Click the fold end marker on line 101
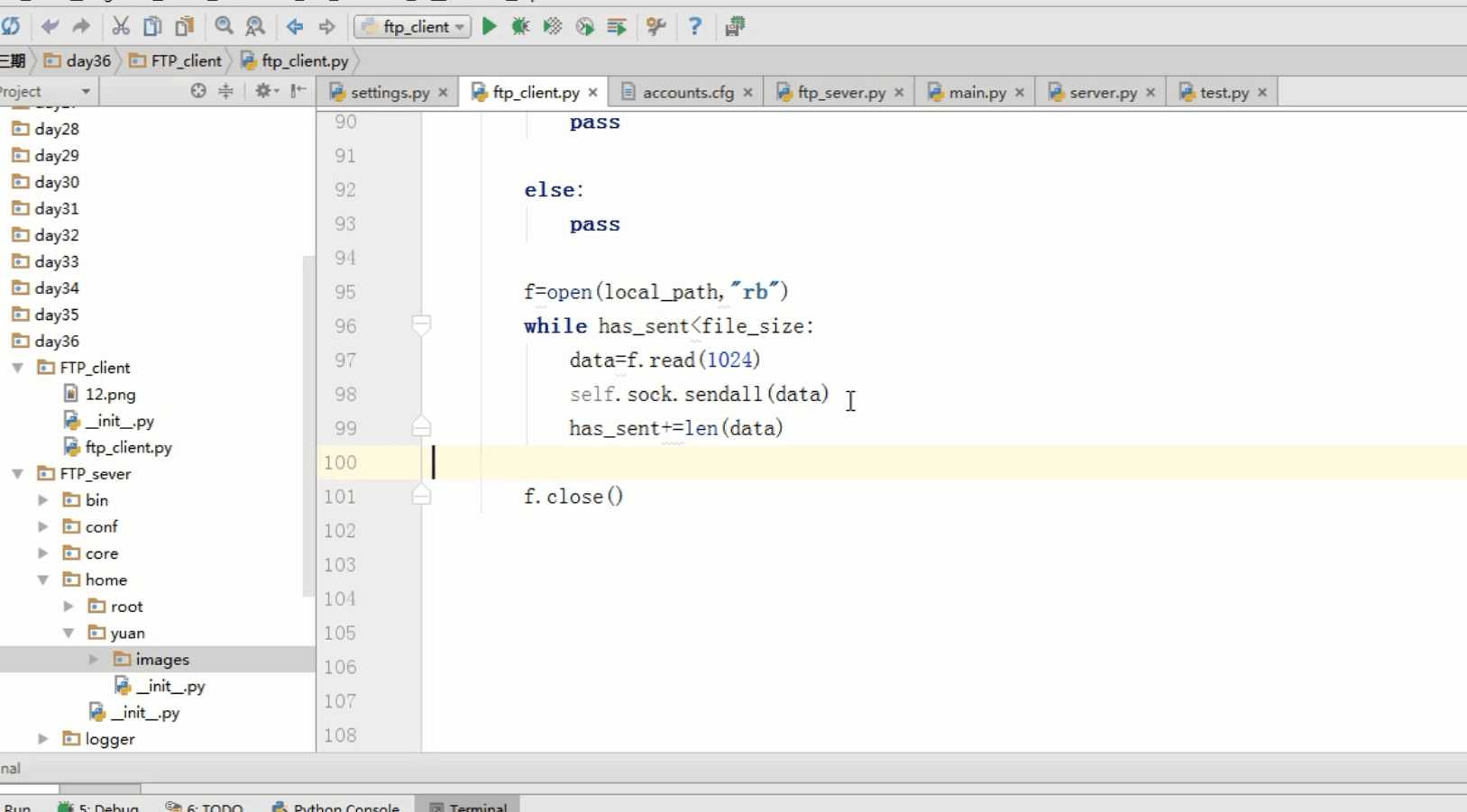Image resolution: width=1467 pixels, height=812 pixels. tap(421, 495)
